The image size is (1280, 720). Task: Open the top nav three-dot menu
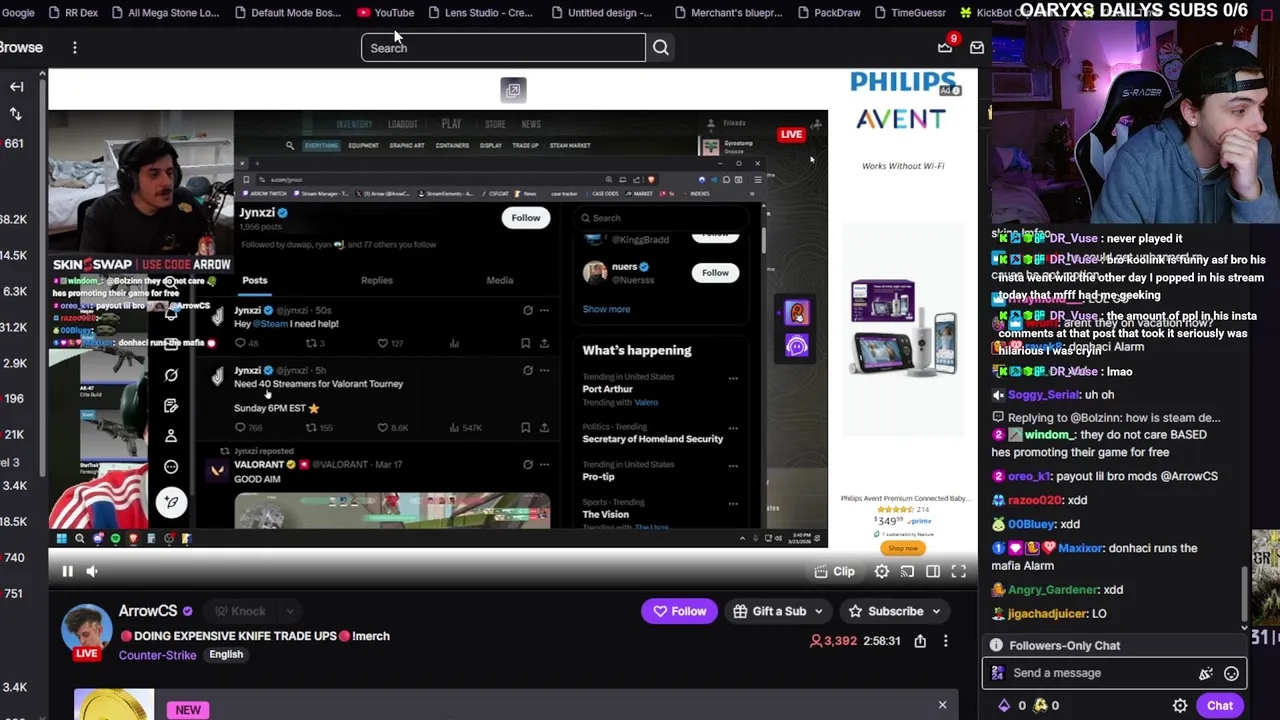74,48
